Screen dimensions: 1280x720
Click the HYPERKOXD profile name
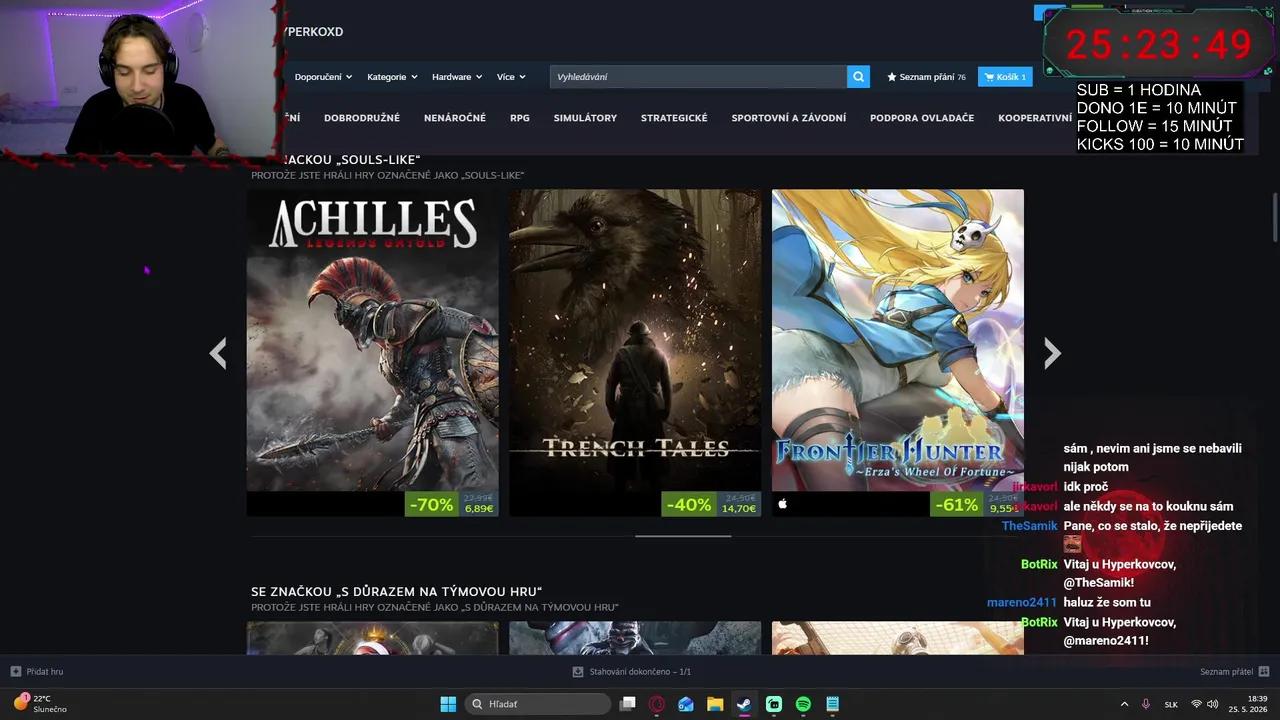313,32
